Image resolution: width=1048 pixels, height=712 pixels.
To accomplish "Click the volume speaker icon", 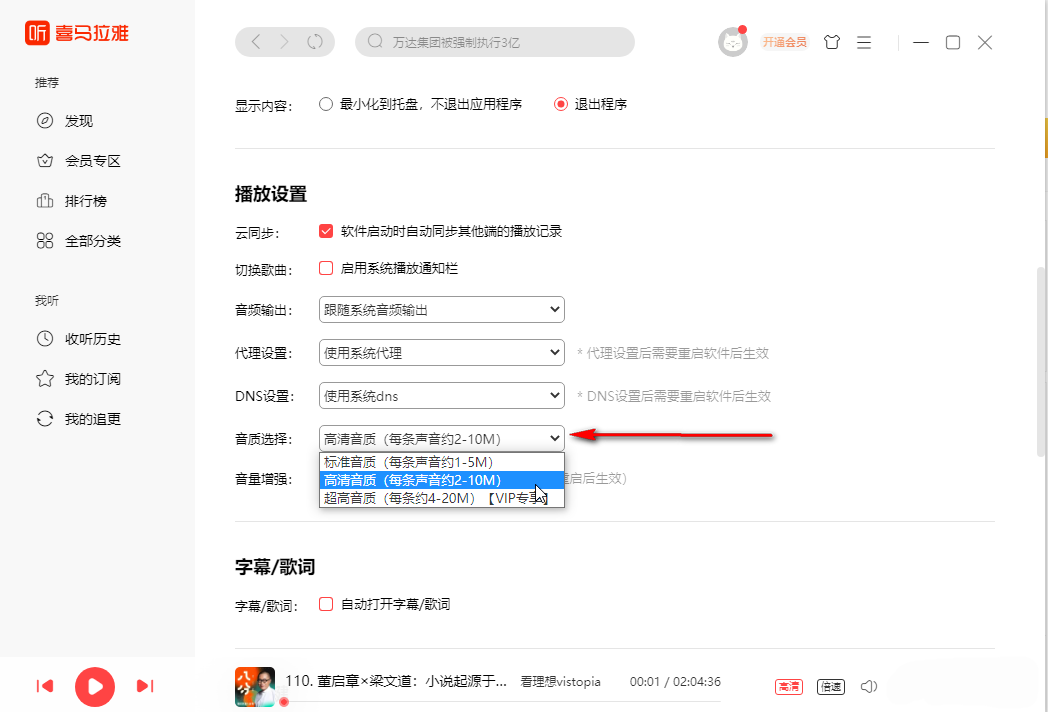I will point(868,687).
